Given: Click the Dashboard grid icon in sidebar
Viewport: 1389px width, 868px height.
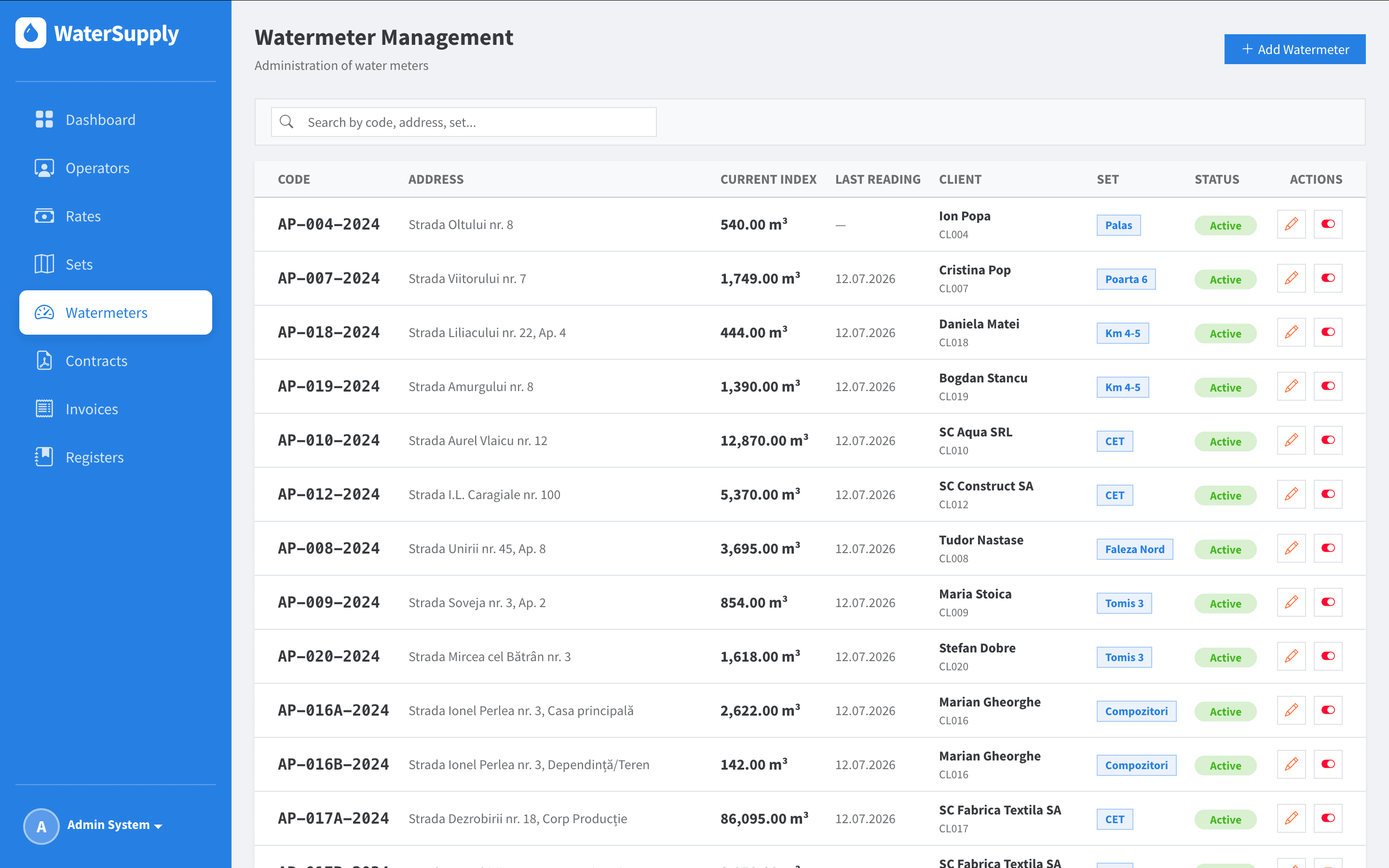Looking at the screenshot, I should pos(44,120).
